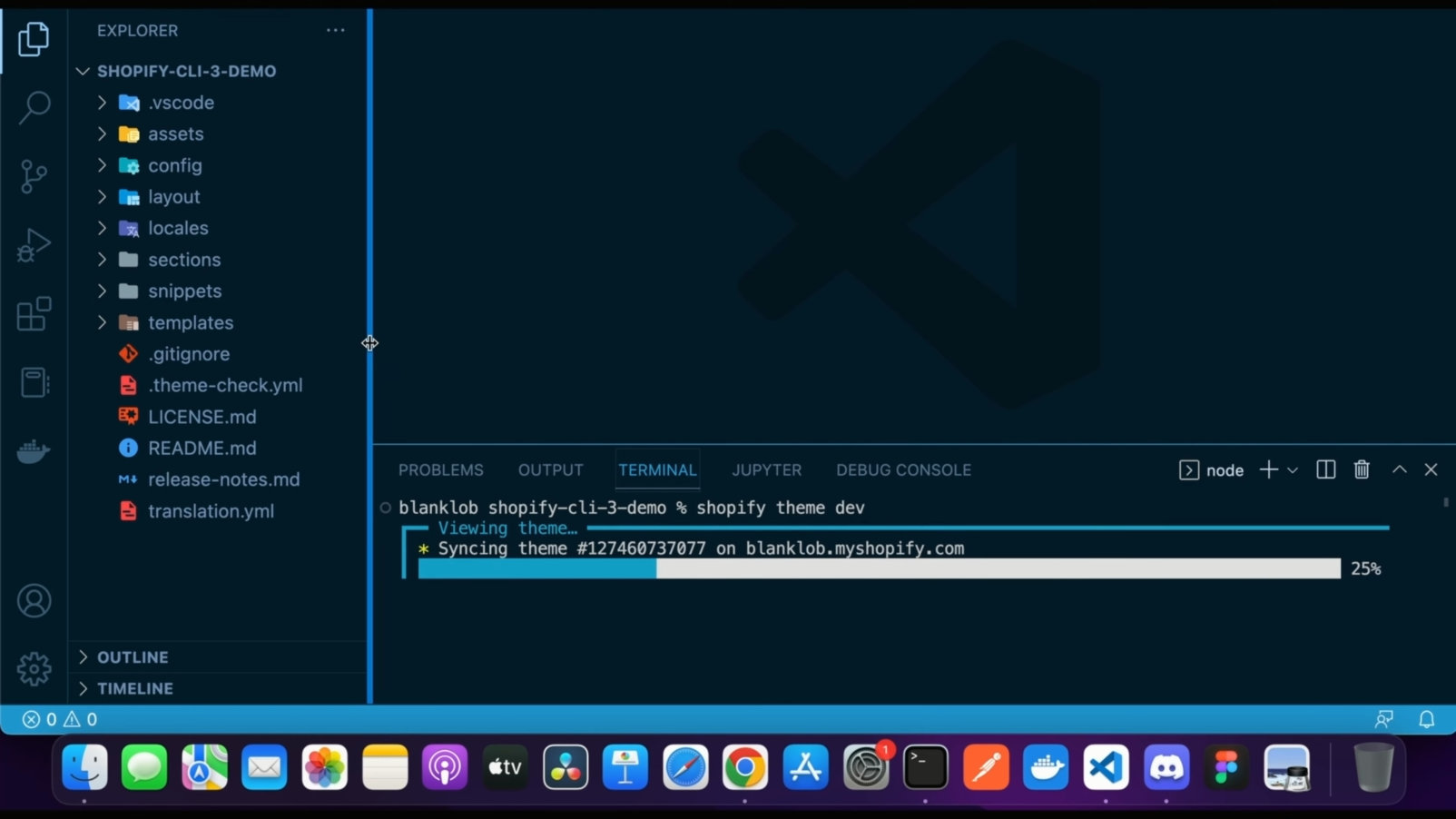Kill terminal with trash icon

pyautogui.click(x=1362, y=469)
